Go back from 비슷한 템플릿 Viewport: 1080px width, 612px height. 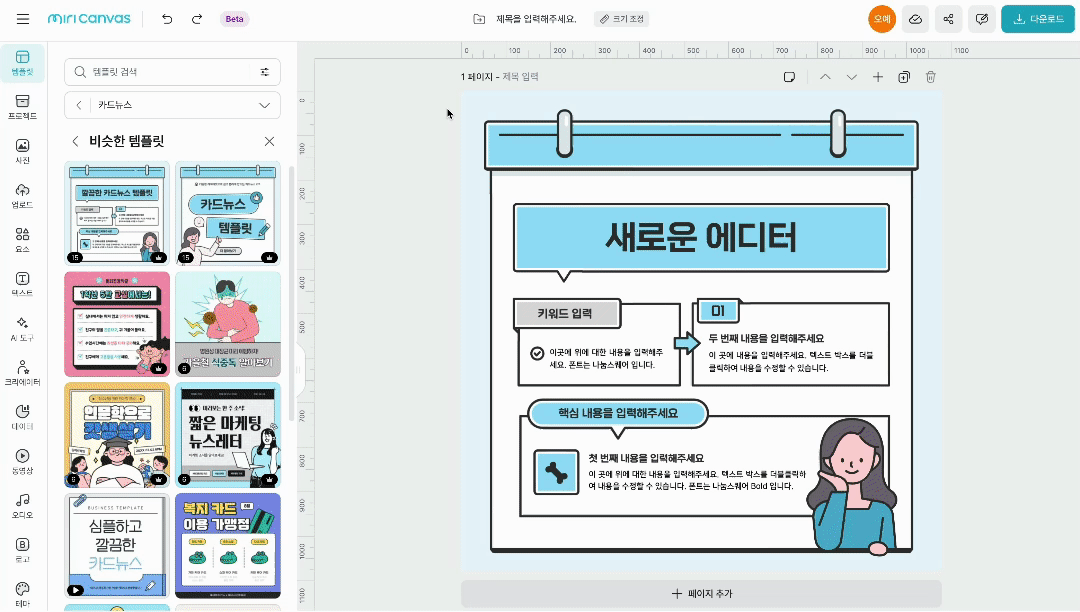(75, 141)
